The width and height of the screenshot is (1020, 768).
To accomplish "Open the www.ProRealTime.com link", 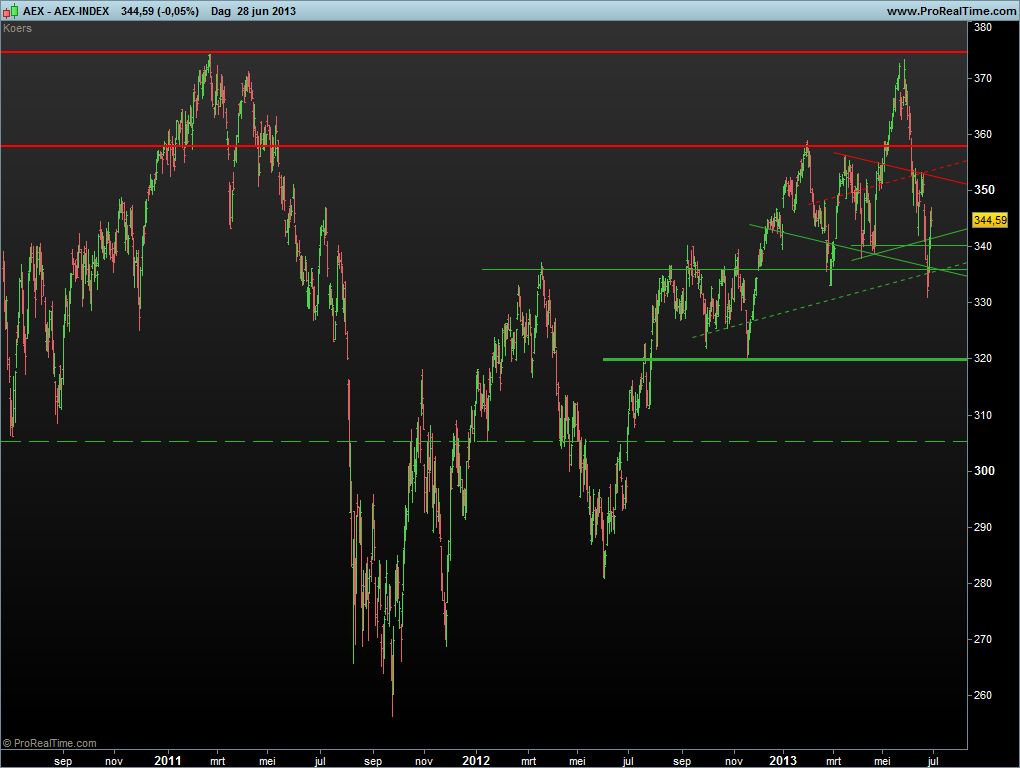I will point(950,11).
